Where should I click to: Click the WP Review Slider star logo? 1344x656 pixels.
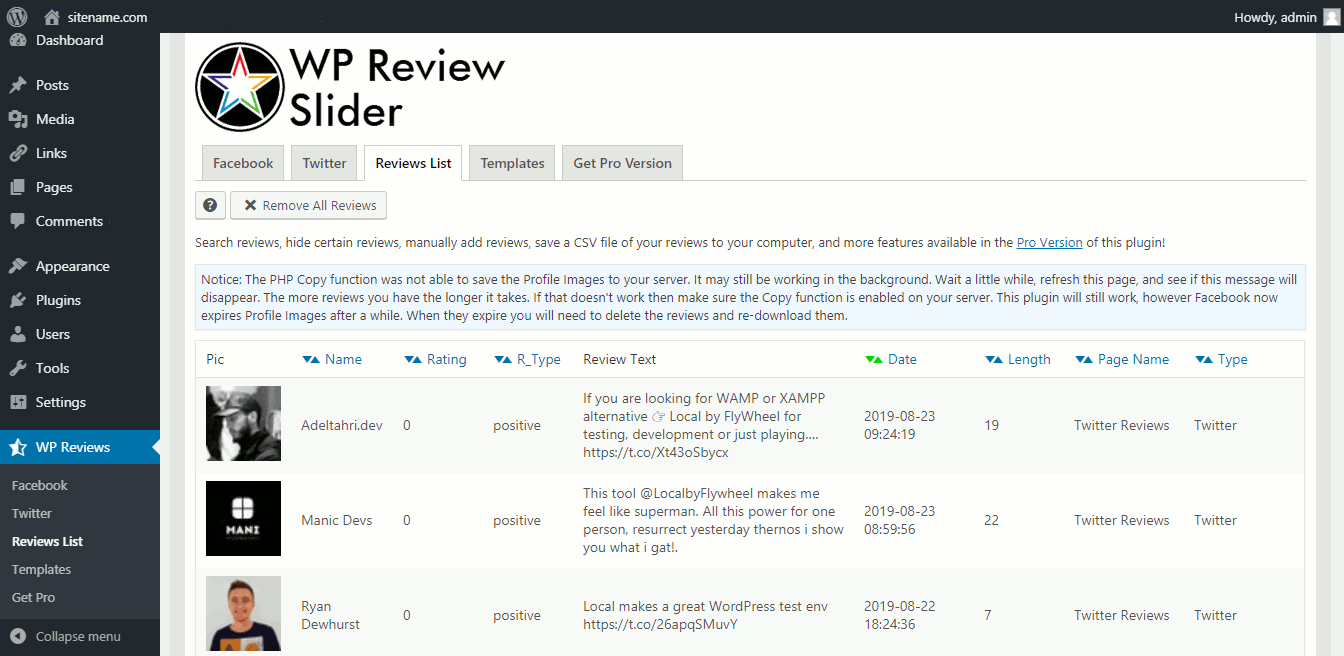pyautogui.click(x=240, y=87)
